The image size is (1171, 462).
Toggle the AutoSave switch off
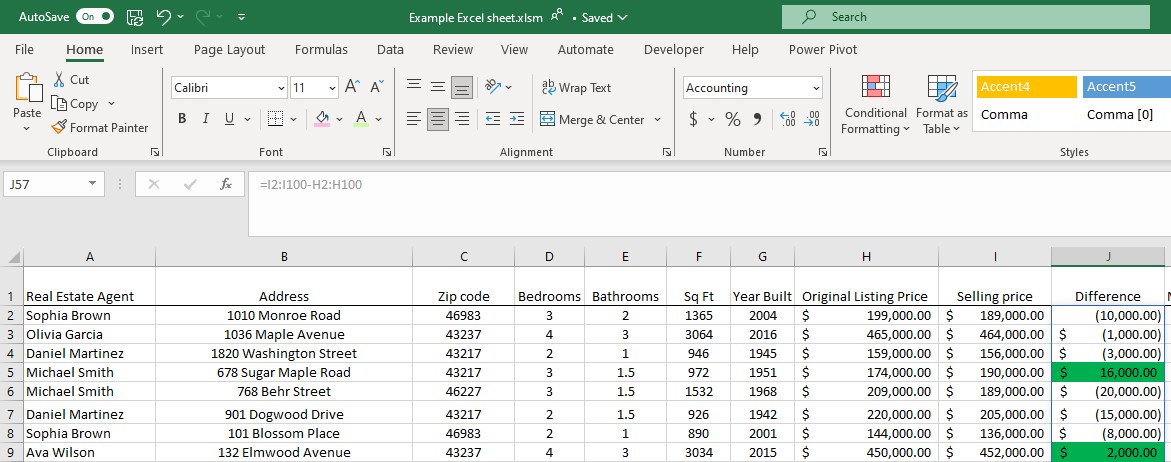(x=94, y=17)
